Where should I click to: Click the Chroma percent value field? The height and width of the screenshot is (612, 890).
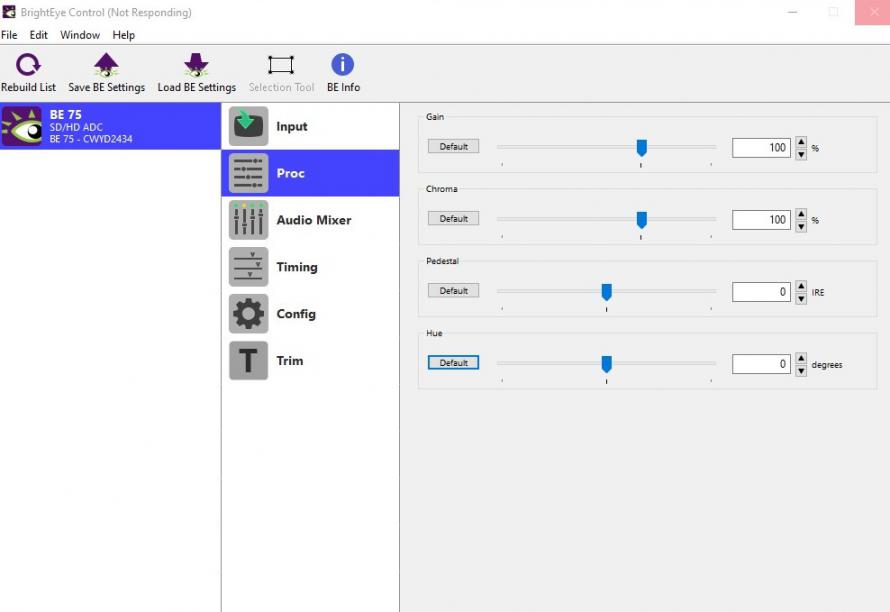[x=761, y=220]
